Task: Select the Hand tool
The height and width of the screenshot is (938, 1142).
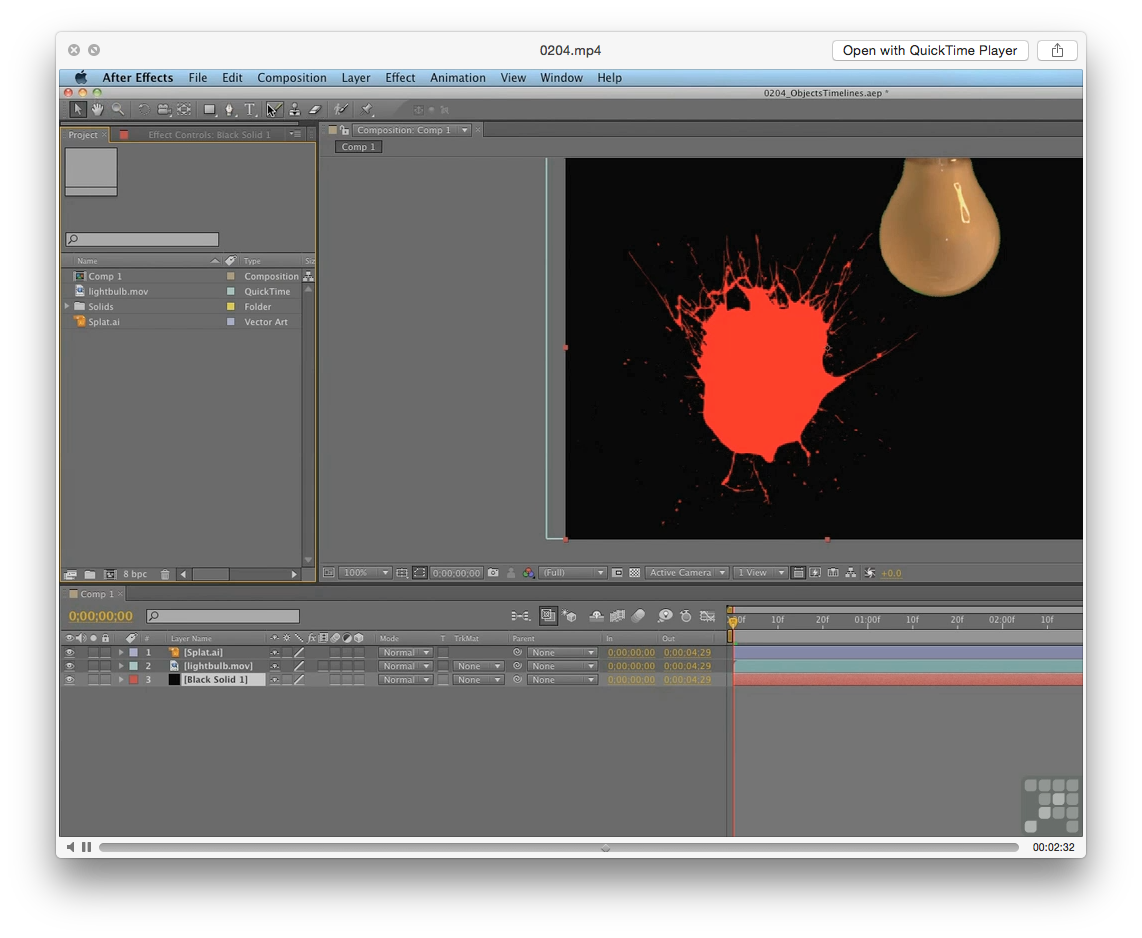Action: click(x=97, y=109)
